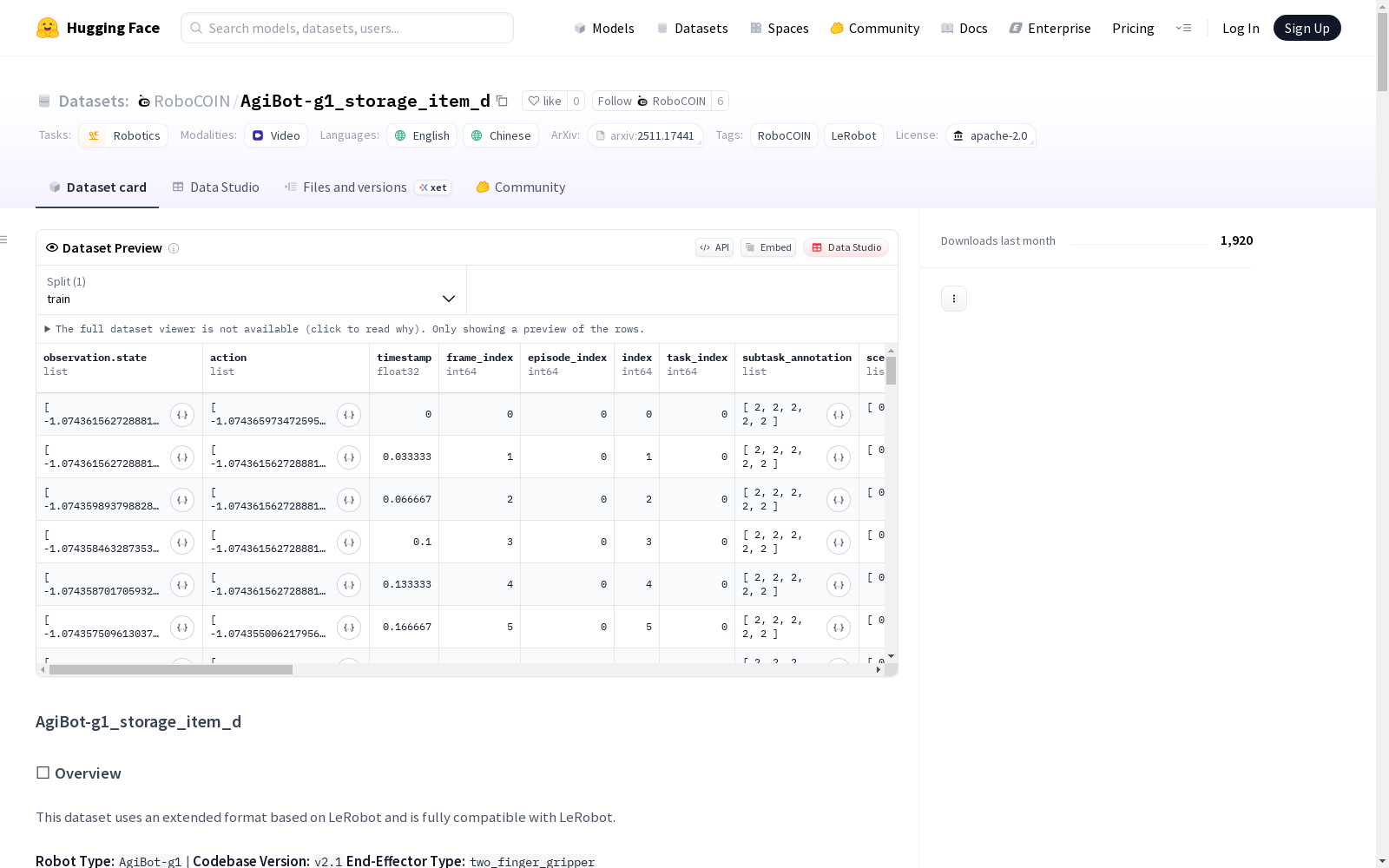Open the more navigation options menu icon

[1183, 28]
